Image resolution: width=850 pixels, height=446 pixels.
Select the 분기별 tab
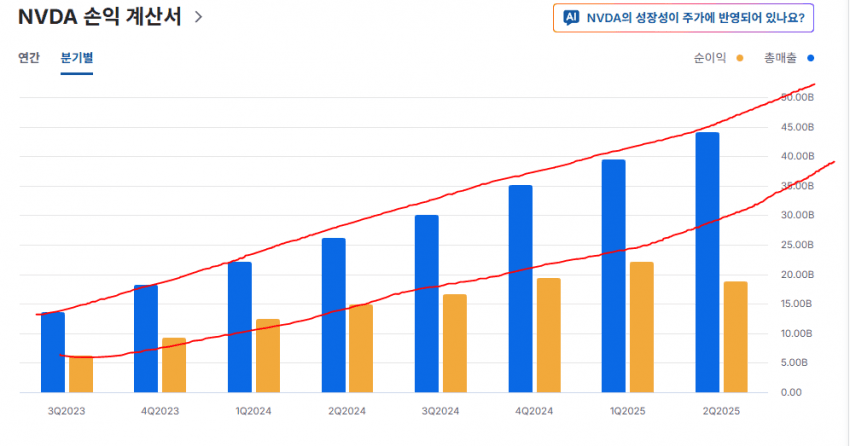(x=77, y=58)
